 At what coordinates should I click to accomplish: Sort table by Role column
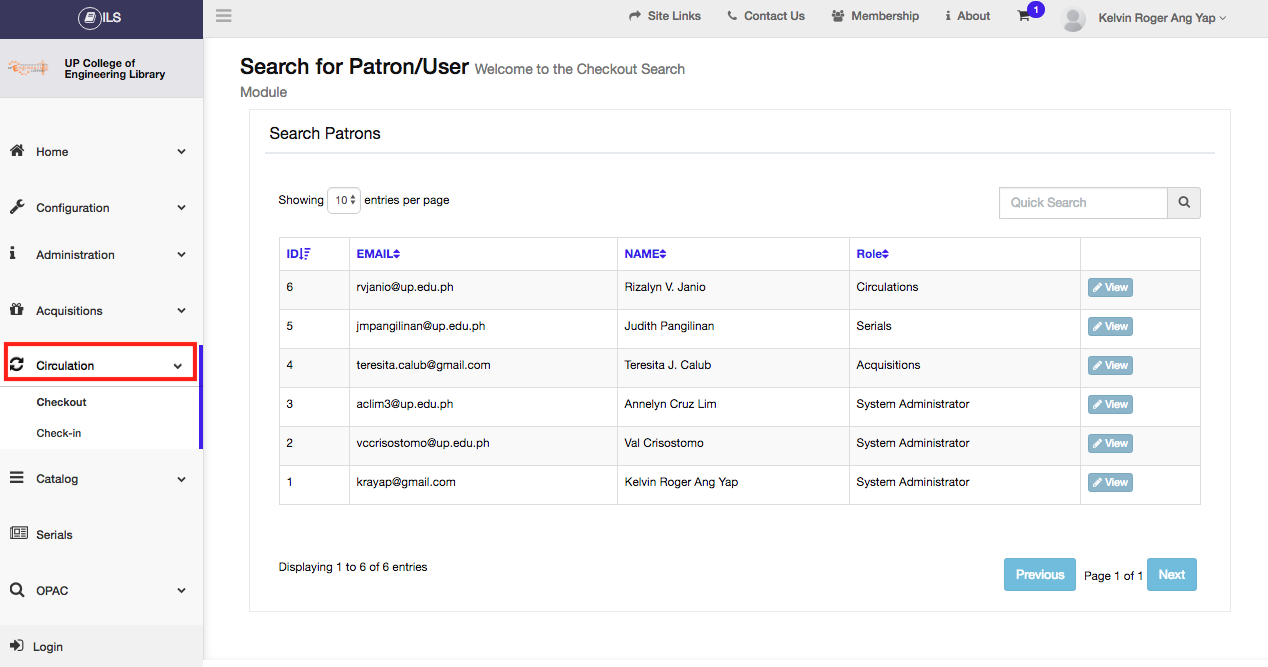[x=872, y=254]
